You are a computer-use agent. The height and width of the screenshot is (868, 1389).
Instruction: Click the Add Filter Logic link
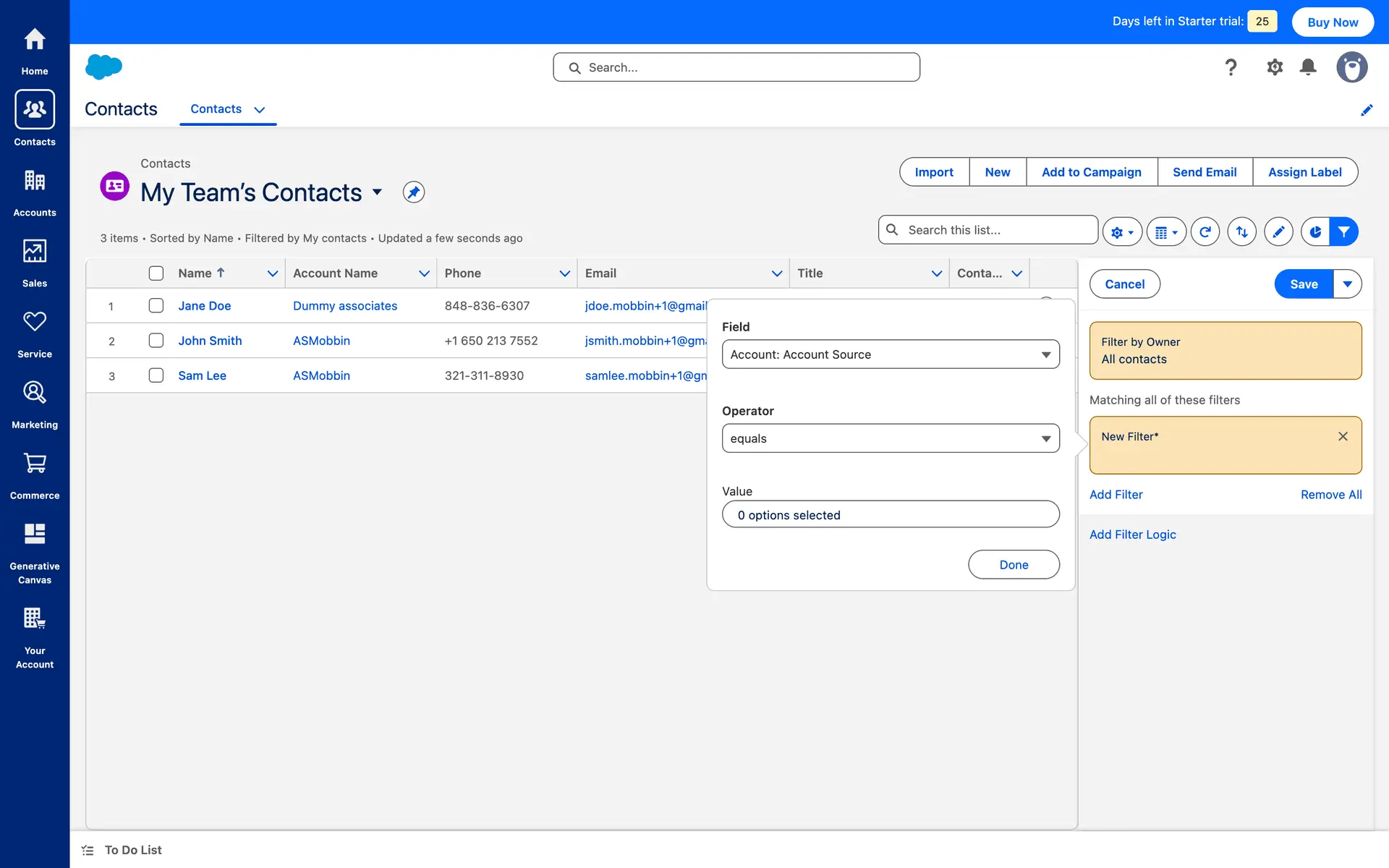coord(1132,535)
